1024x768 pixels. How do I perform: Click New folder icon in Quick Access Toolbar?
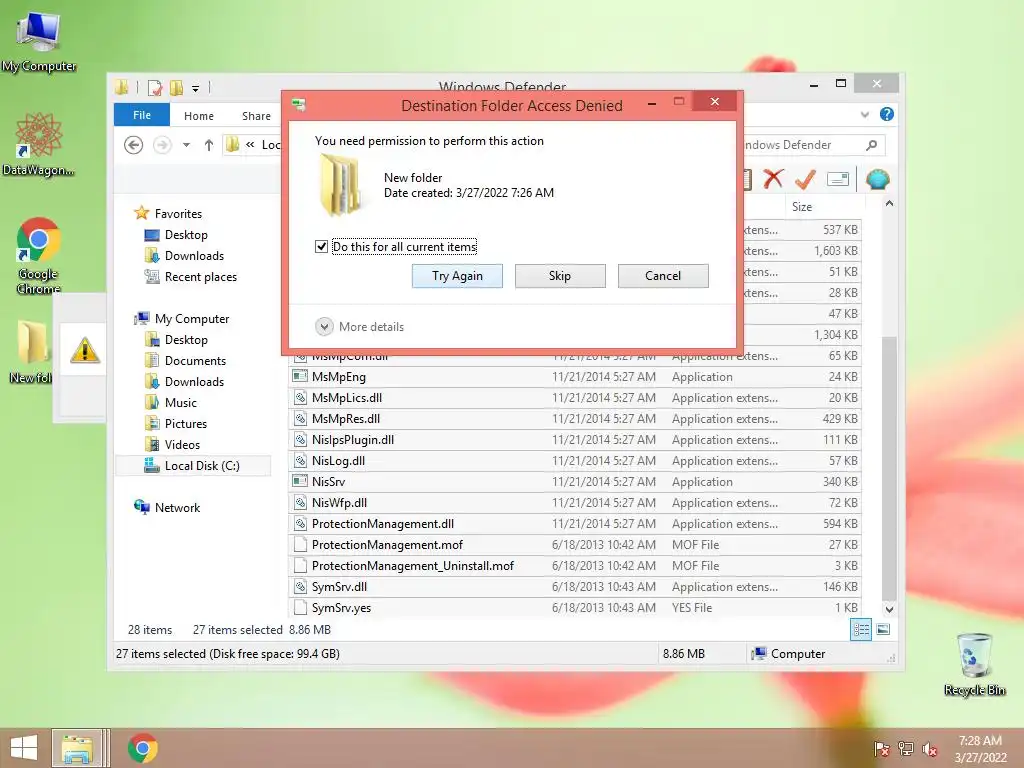176,88
